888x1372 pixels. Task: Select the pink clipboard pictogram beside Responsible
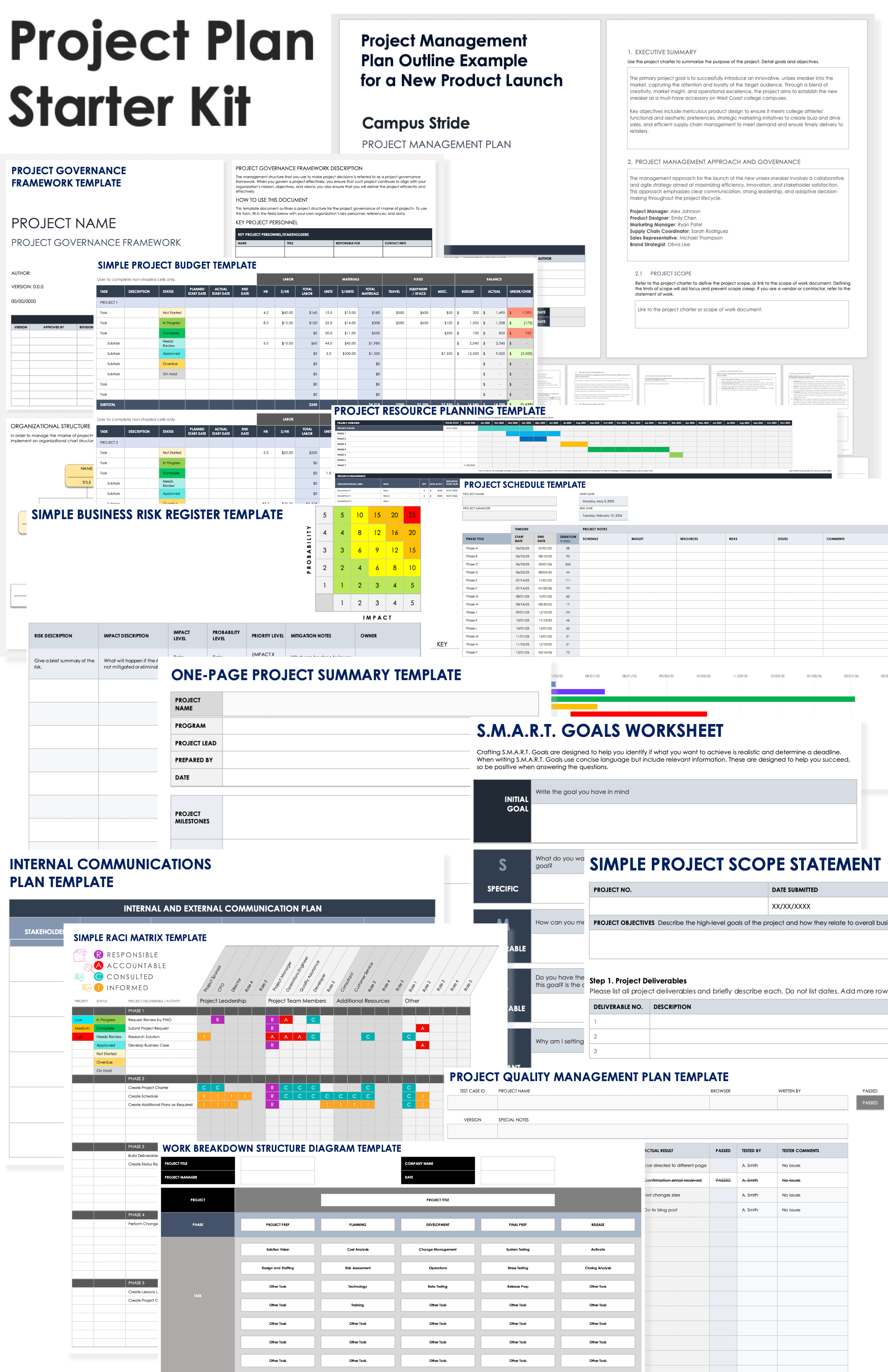(80, 955)
